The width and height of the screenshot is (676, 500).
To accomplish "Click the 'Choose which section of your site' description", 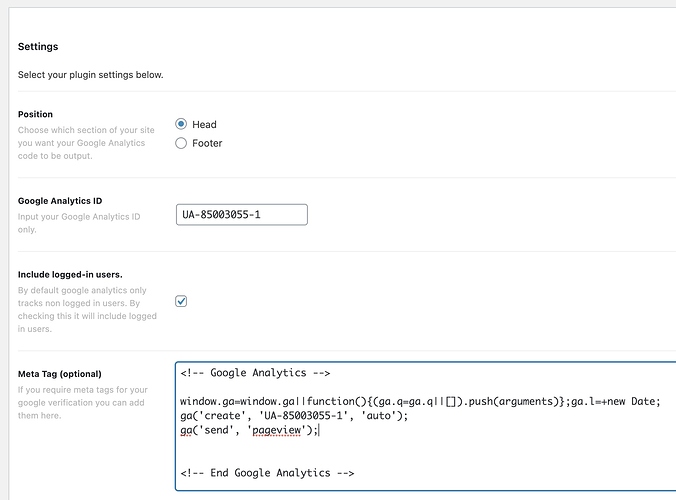I will [86, 143].
